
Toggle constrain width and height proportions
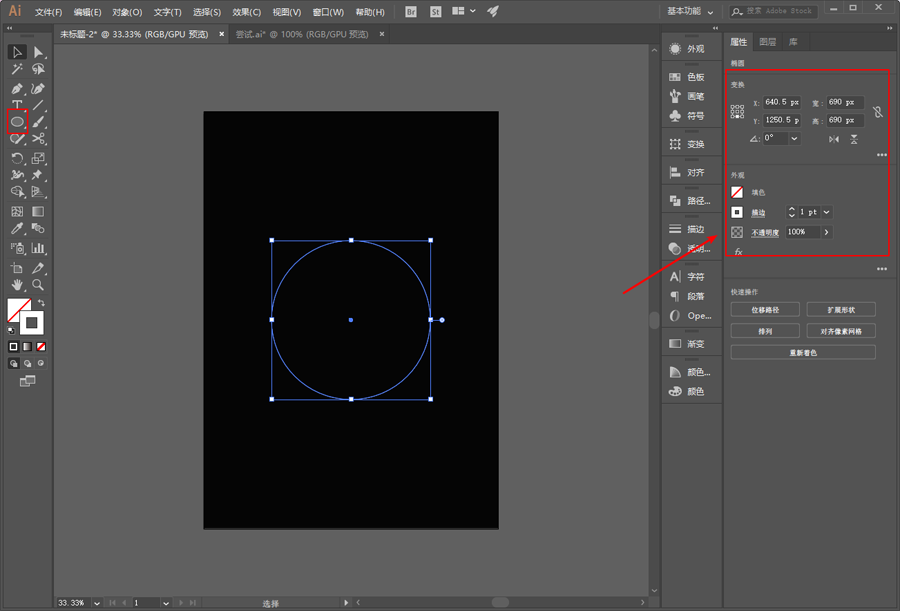coord(878,111)
